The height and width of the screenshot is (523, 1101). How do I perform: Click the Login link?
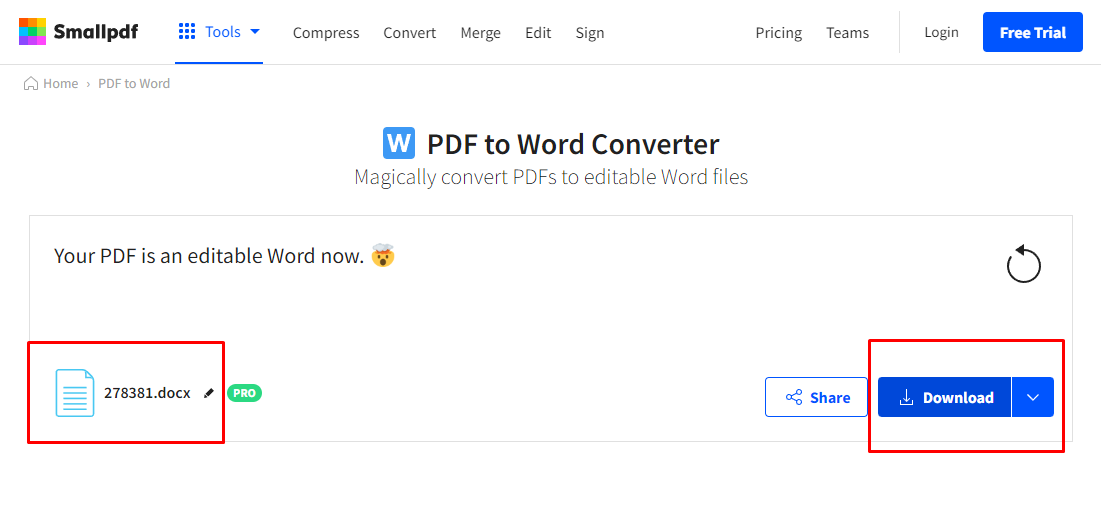pos(941,32)
